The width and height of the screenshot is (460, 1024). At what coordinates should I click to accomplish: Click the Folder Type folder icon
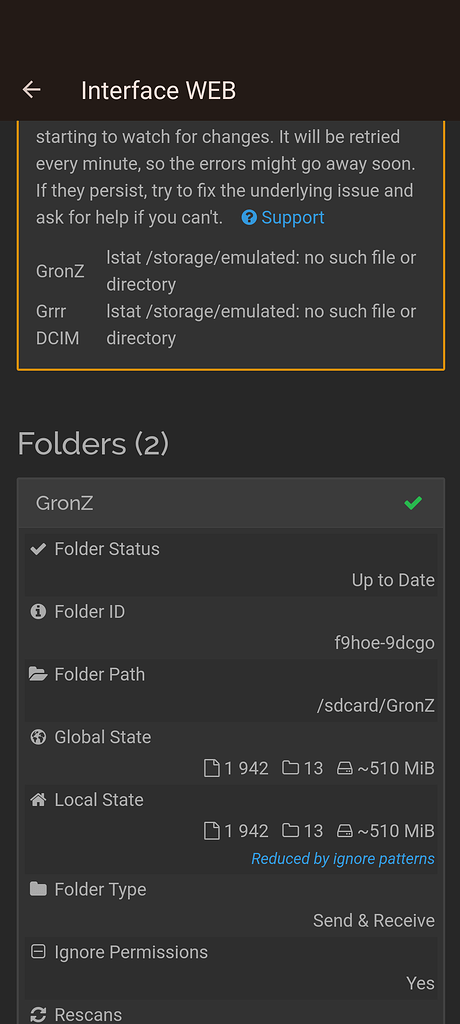39,889
